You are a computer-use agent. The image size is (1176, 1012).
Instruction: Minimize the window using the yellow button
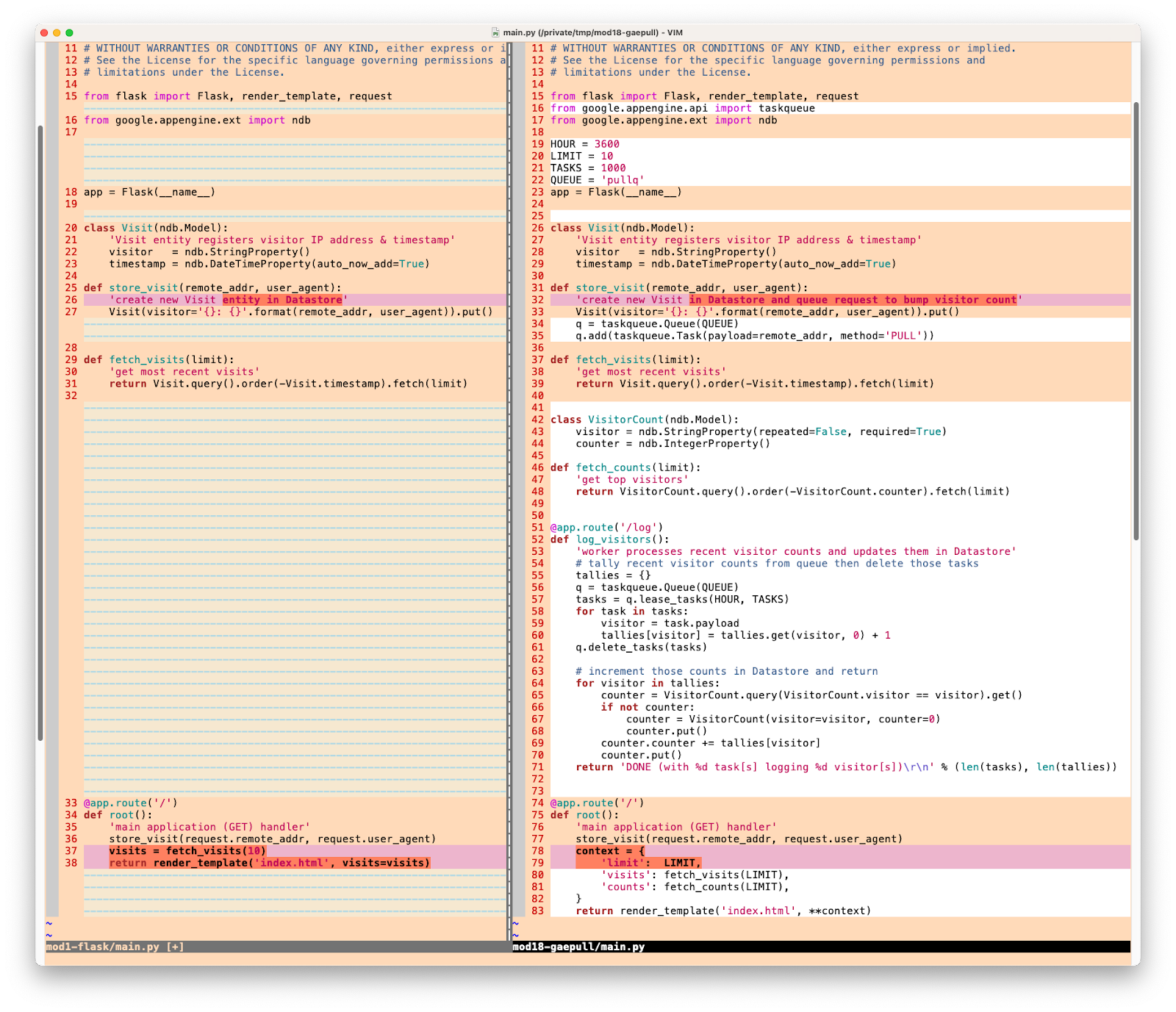57,32
